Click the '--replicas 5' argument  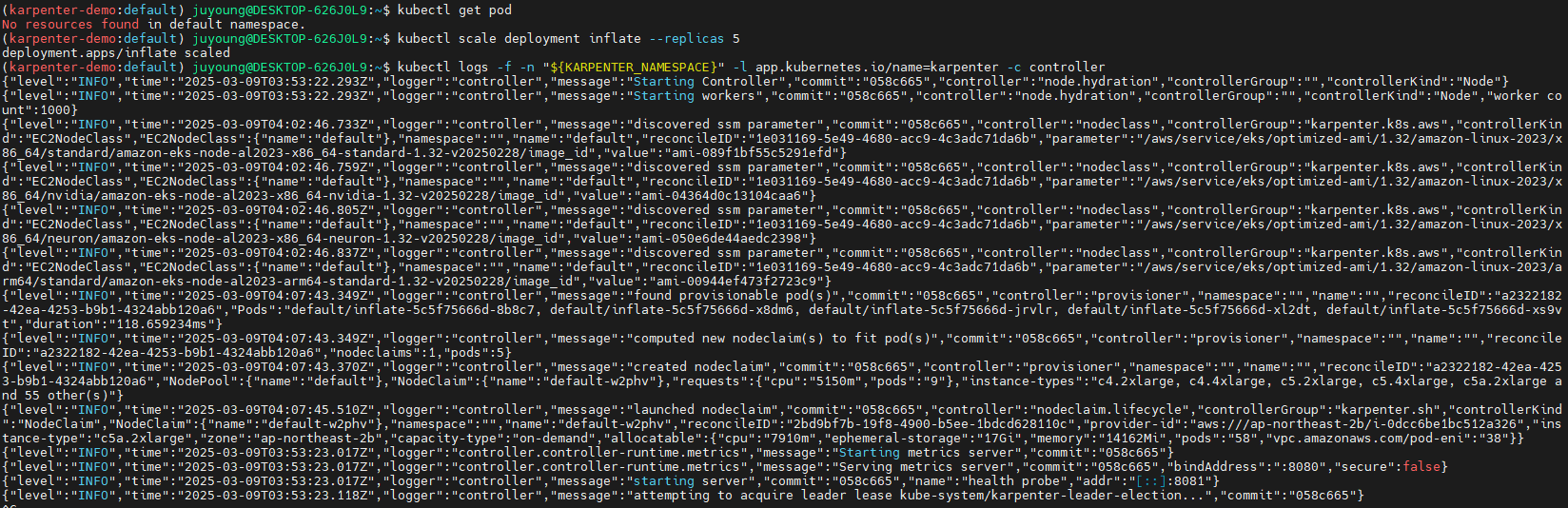pos(695,38)
